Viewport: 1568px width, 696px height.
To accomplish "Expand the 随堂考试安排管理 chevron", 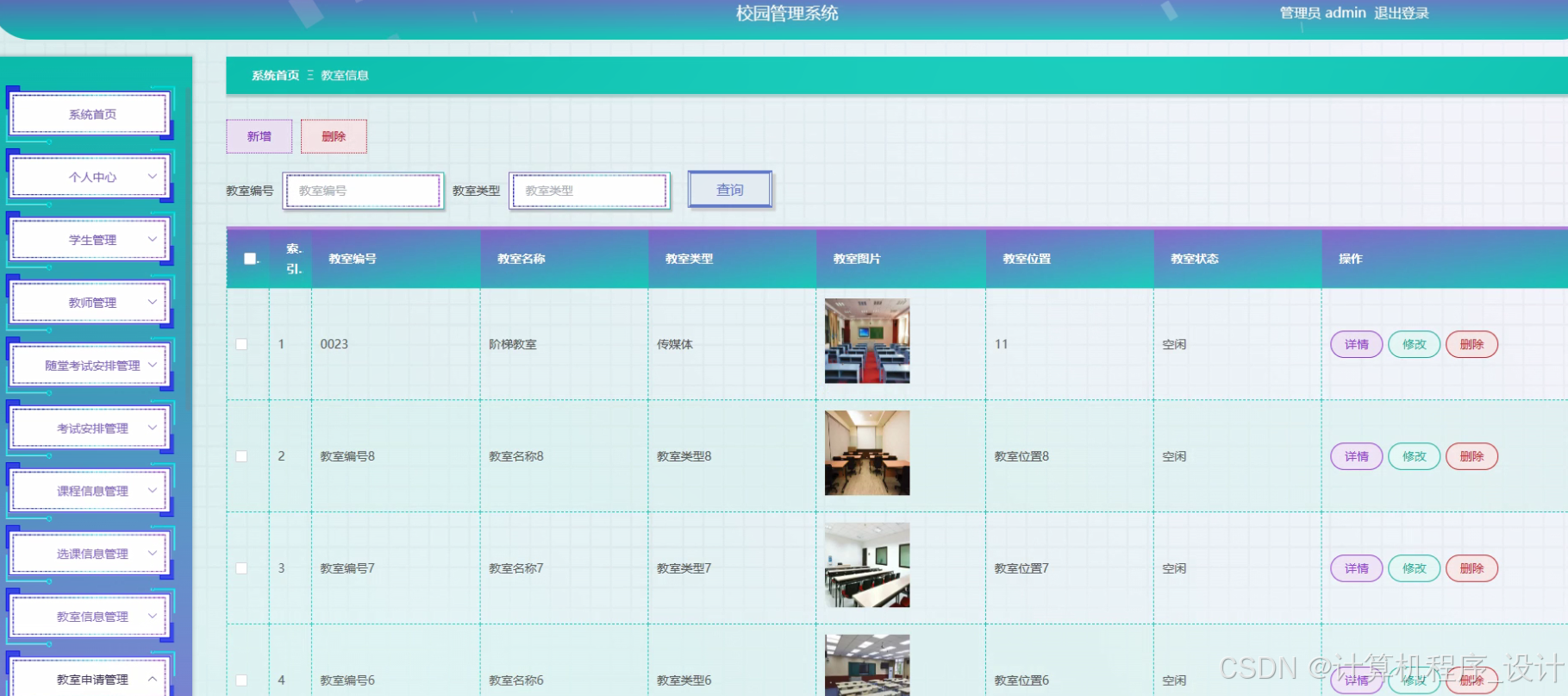I will [x=153, y=365].
